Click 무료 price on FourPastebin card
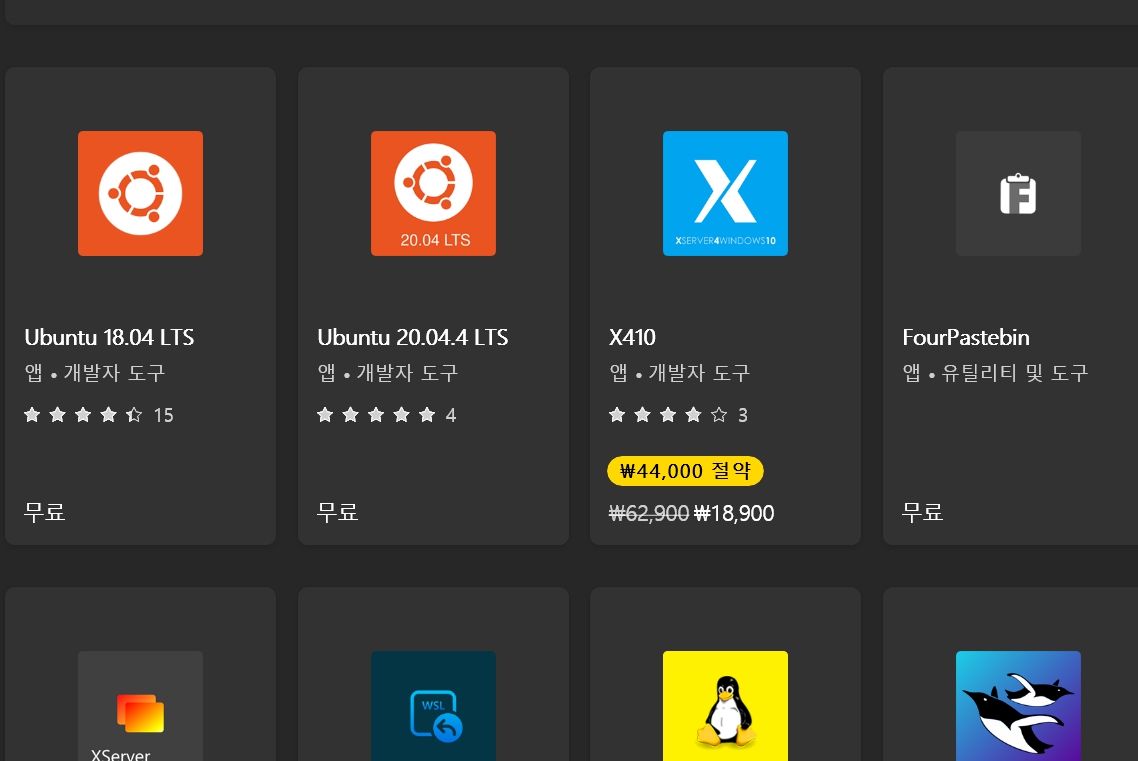The image size is (1138, 761). pyautogui.click(x=922, y=512)
